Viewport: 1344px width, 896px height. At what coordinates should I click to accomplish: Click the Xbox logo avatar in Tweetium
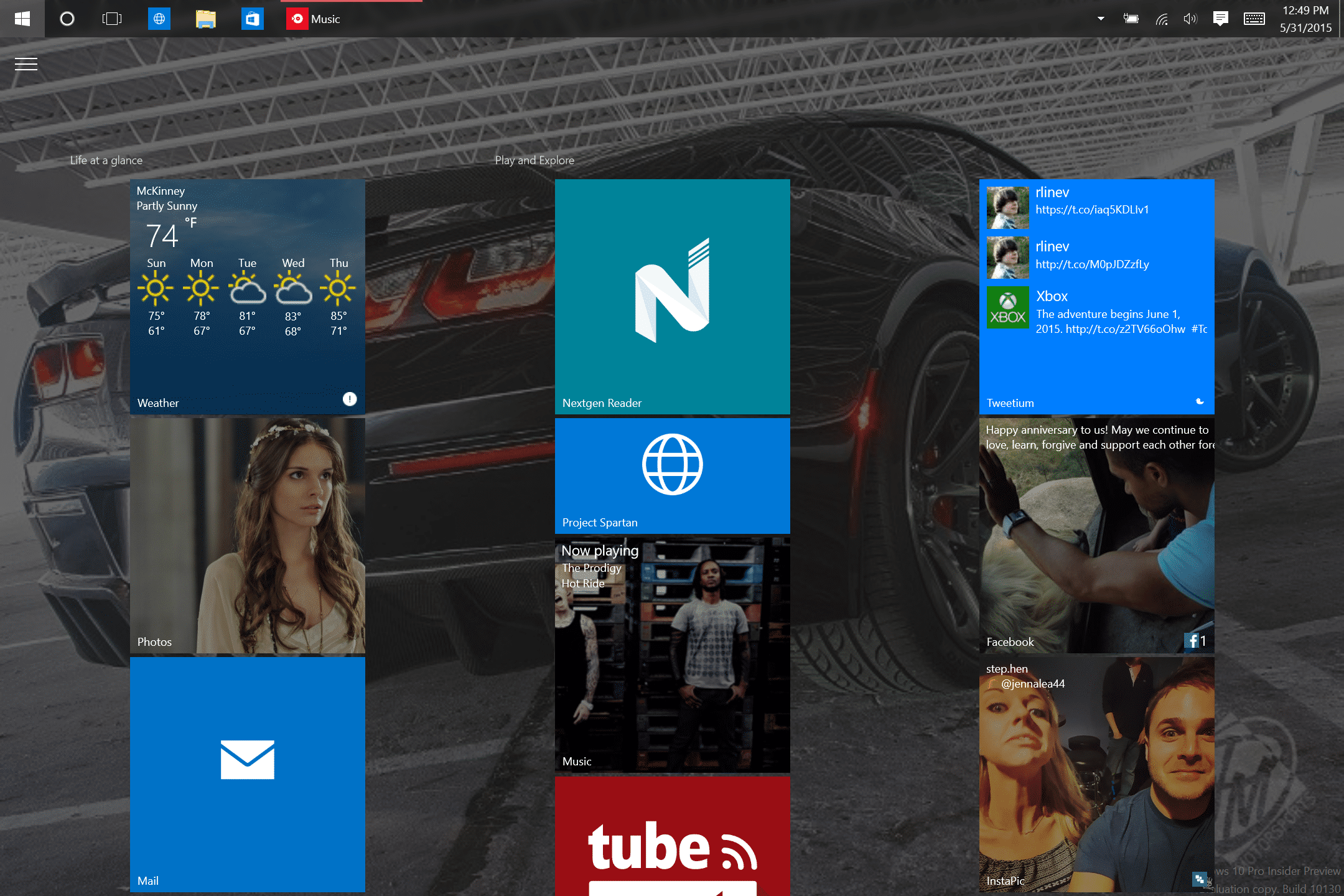pyautogui.click(x=1008, y=307)
